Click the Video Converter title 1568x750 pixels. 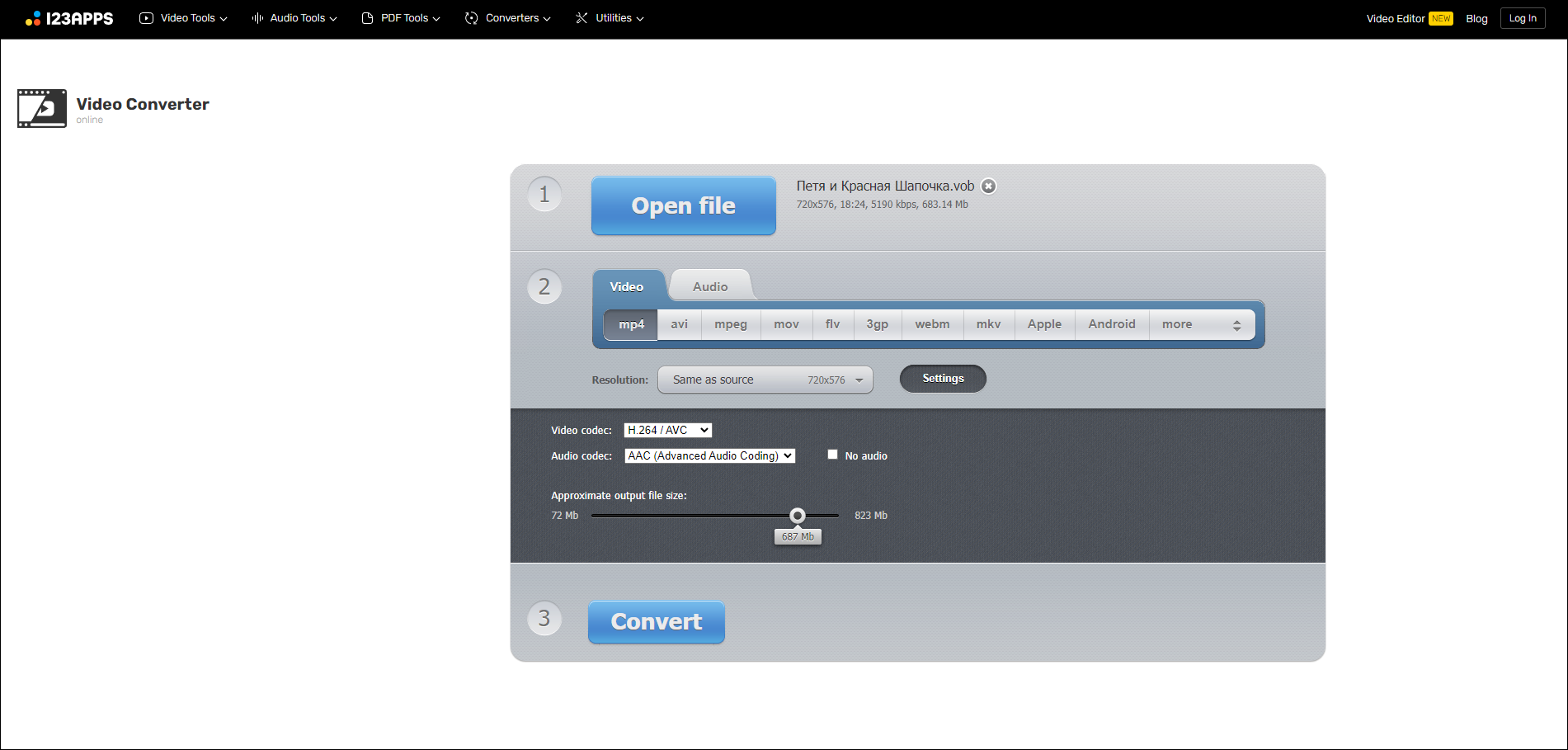(x=143, y=104)
